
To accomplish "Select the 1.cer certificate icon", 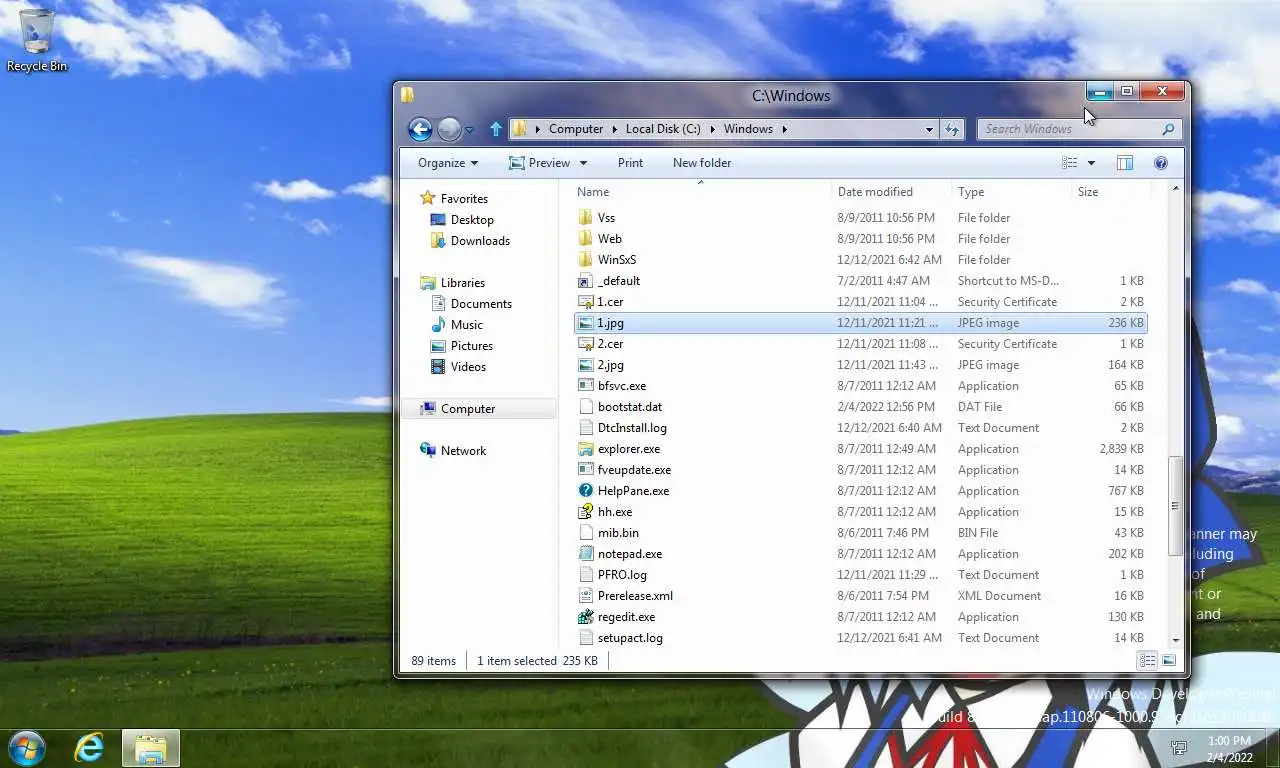I will [586, 302].
